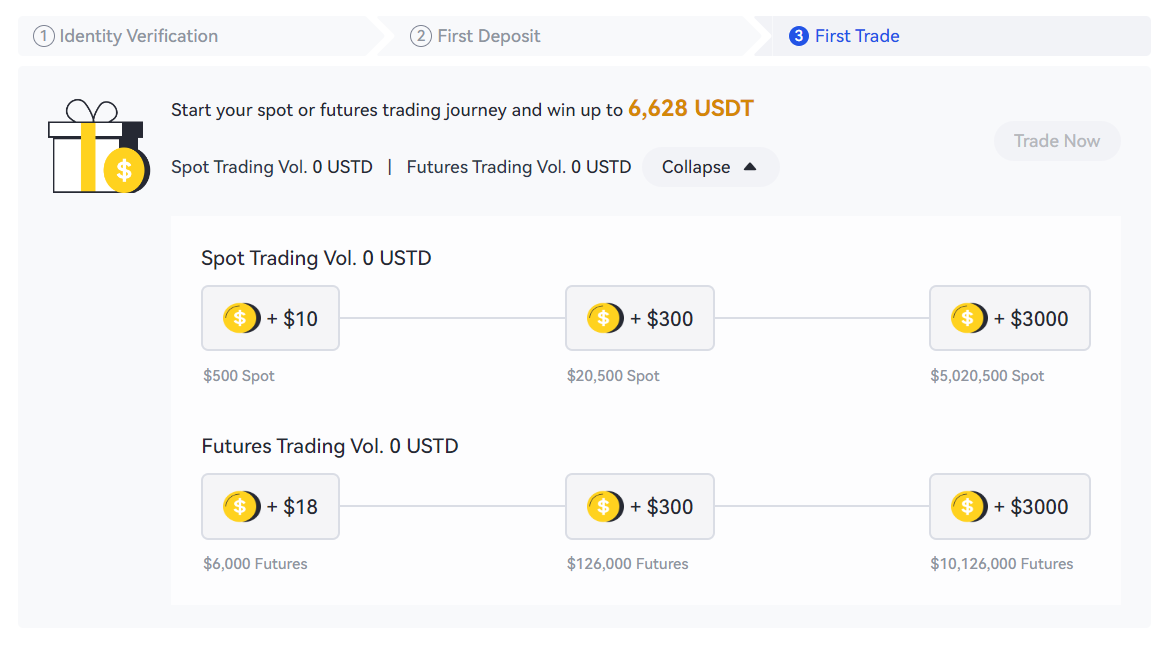Collapse the rewards details section
The height and width of the screenshot is (646, 1175).
coord(710,166)
